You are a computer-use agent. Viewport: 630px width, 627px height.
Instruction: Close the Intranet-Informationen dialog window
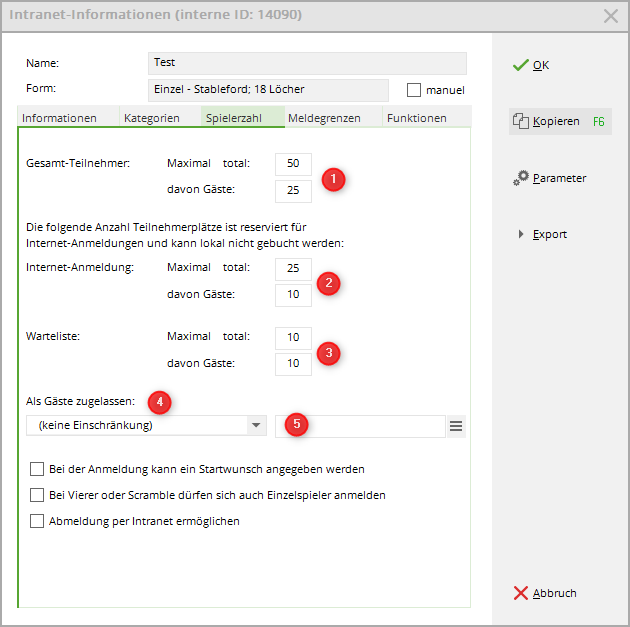(611, 15)
